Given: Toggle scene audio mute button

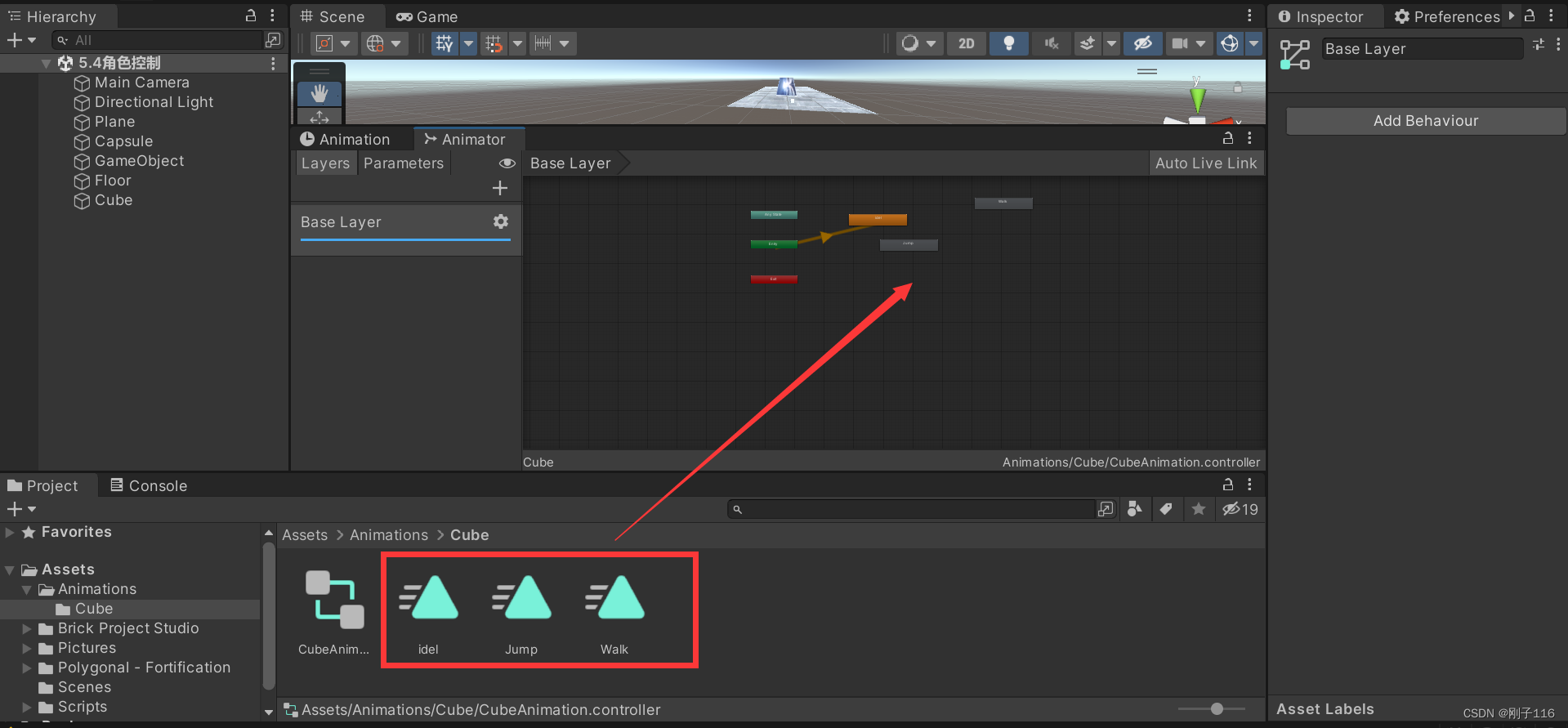Looking at the screenshot, I should pyautogui.click(x=1052, y=43).
